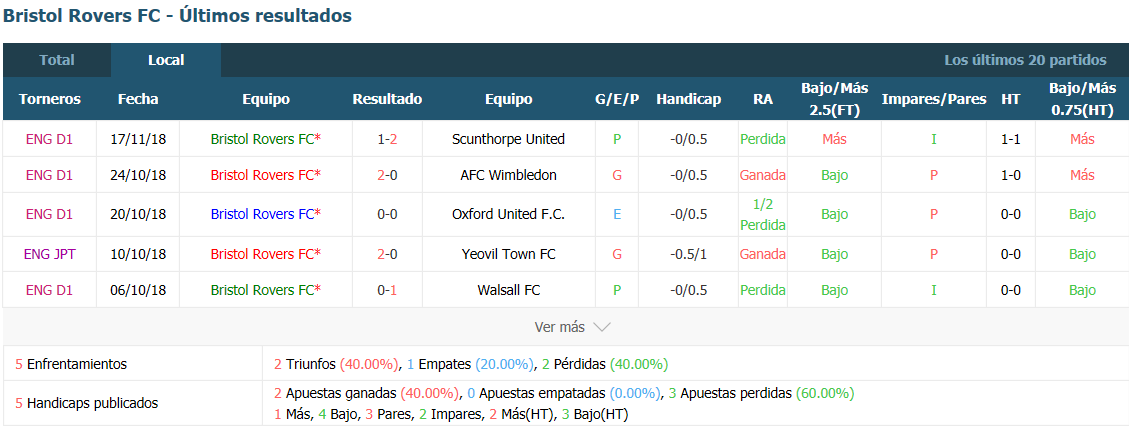Click the Impares/Pares column header
The height and width of the screenshot is (427, 1129).
click(934, 99)
